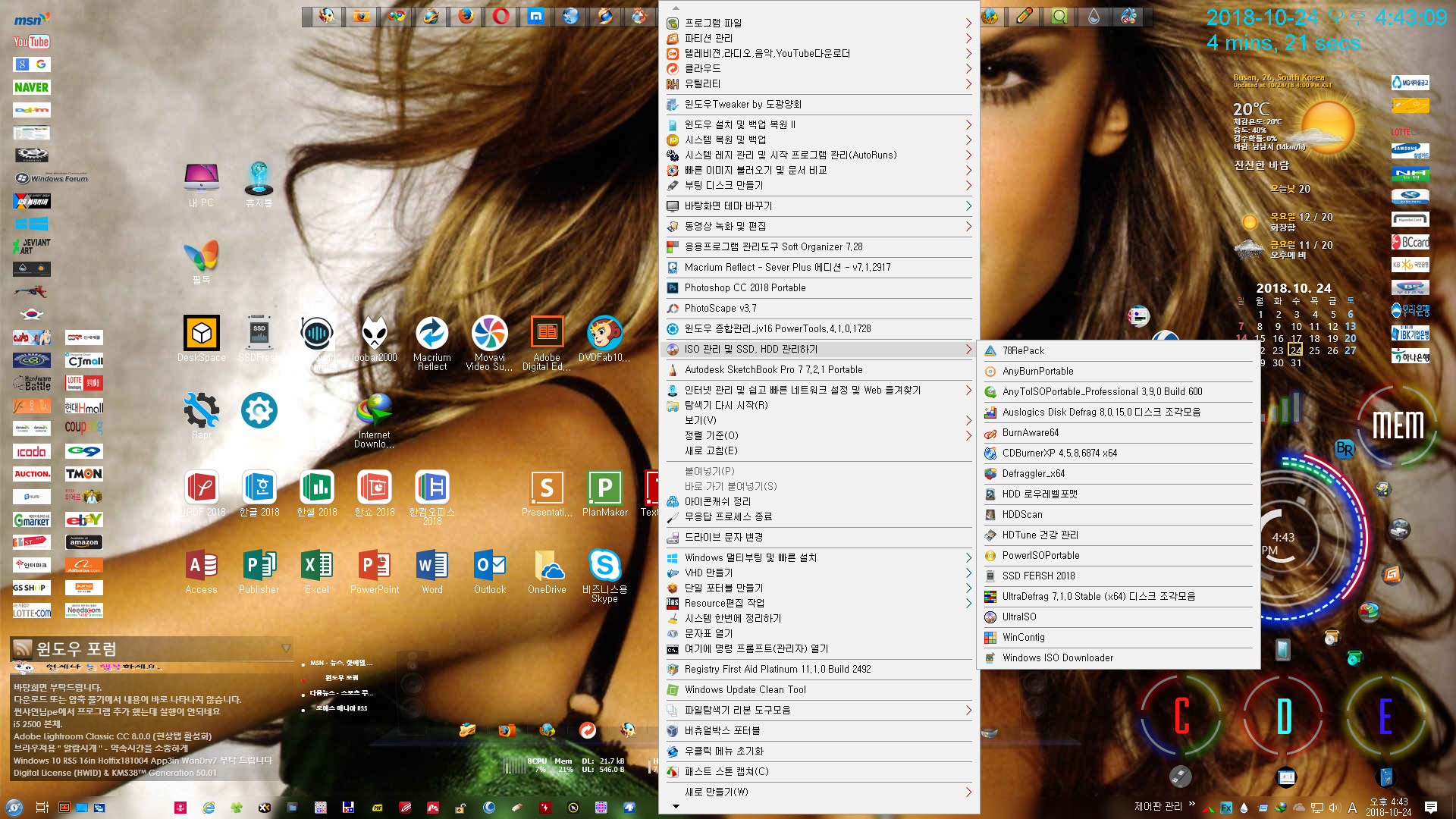Screen dimensions: 1456x819
Task: Open 한셀 2018 desktop icon
Action: point(317,494)
